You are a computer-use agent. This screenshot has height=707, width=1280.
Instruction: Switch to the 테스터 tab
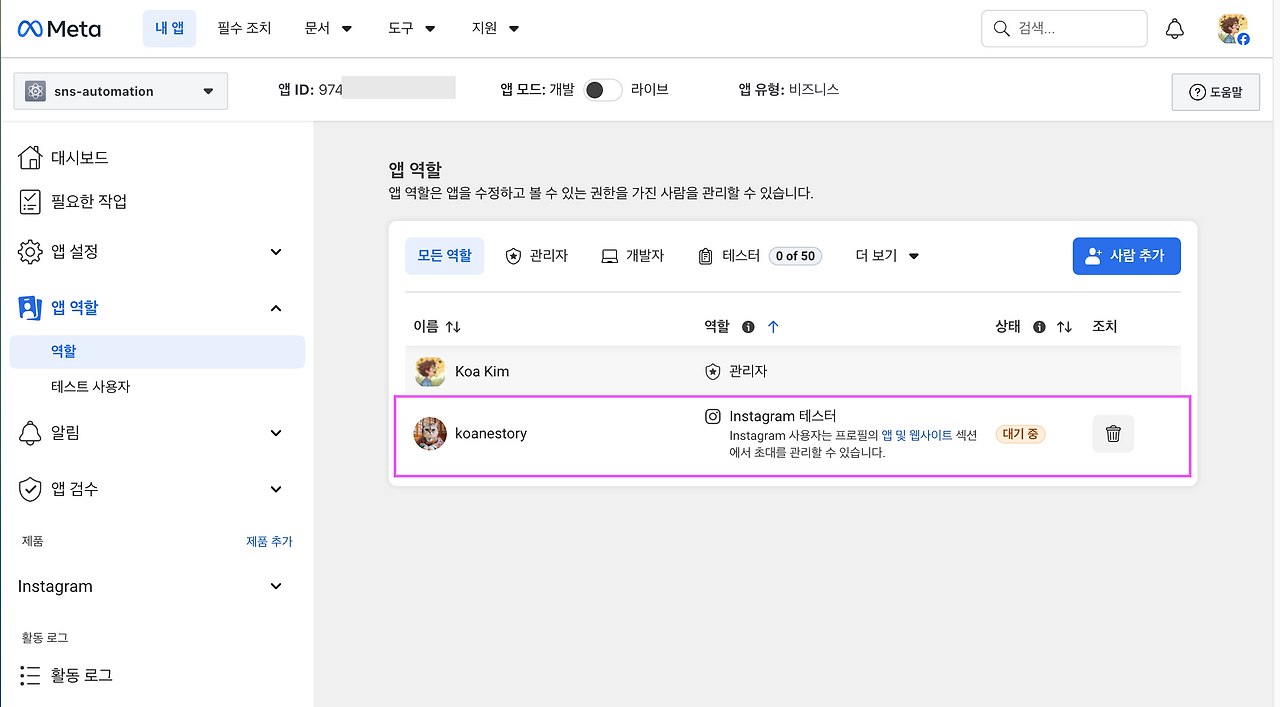coord(760,256)
